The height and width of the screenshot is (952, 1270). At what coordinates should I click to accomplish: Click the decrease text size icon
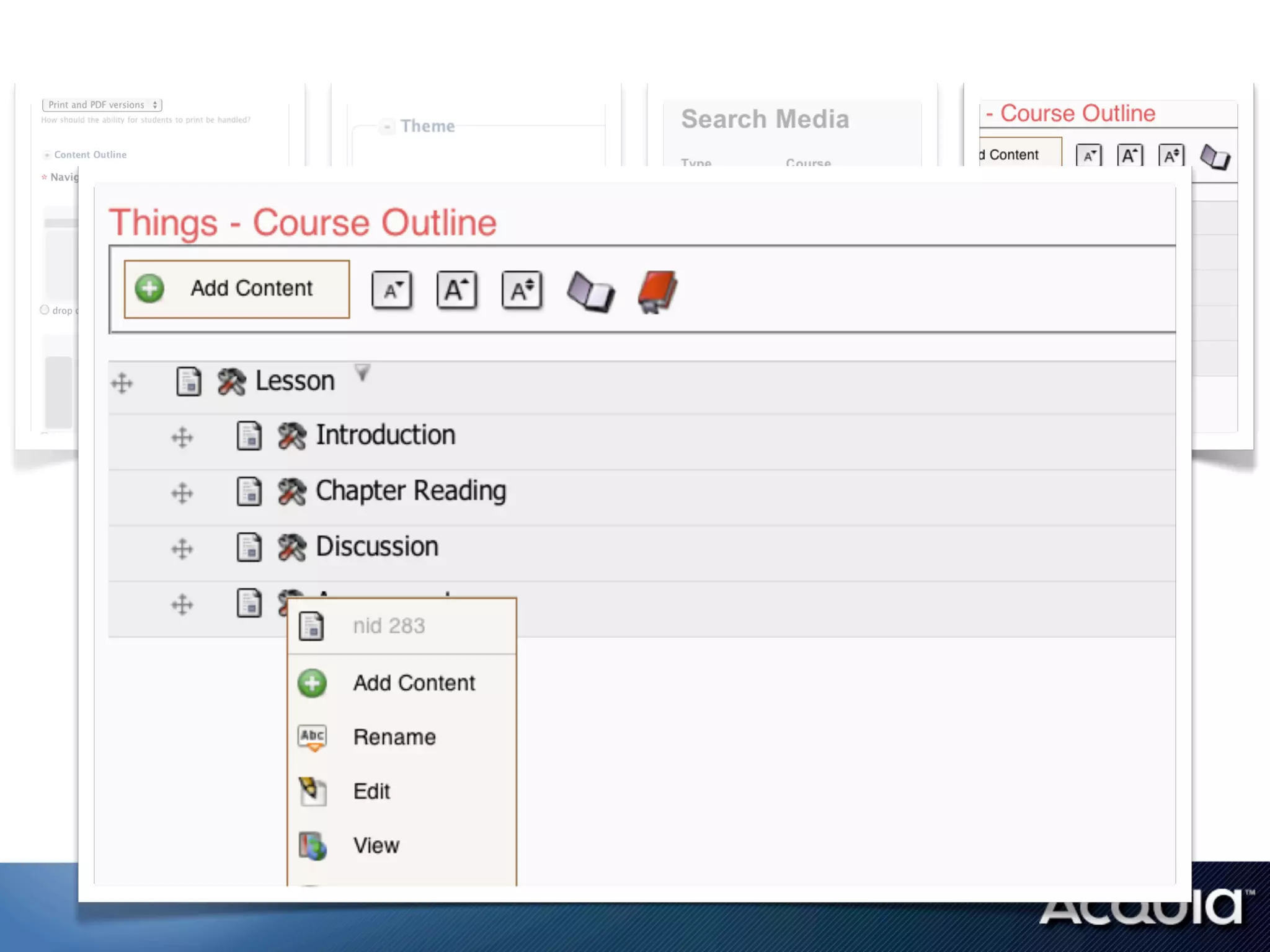[x=392, y=289]
